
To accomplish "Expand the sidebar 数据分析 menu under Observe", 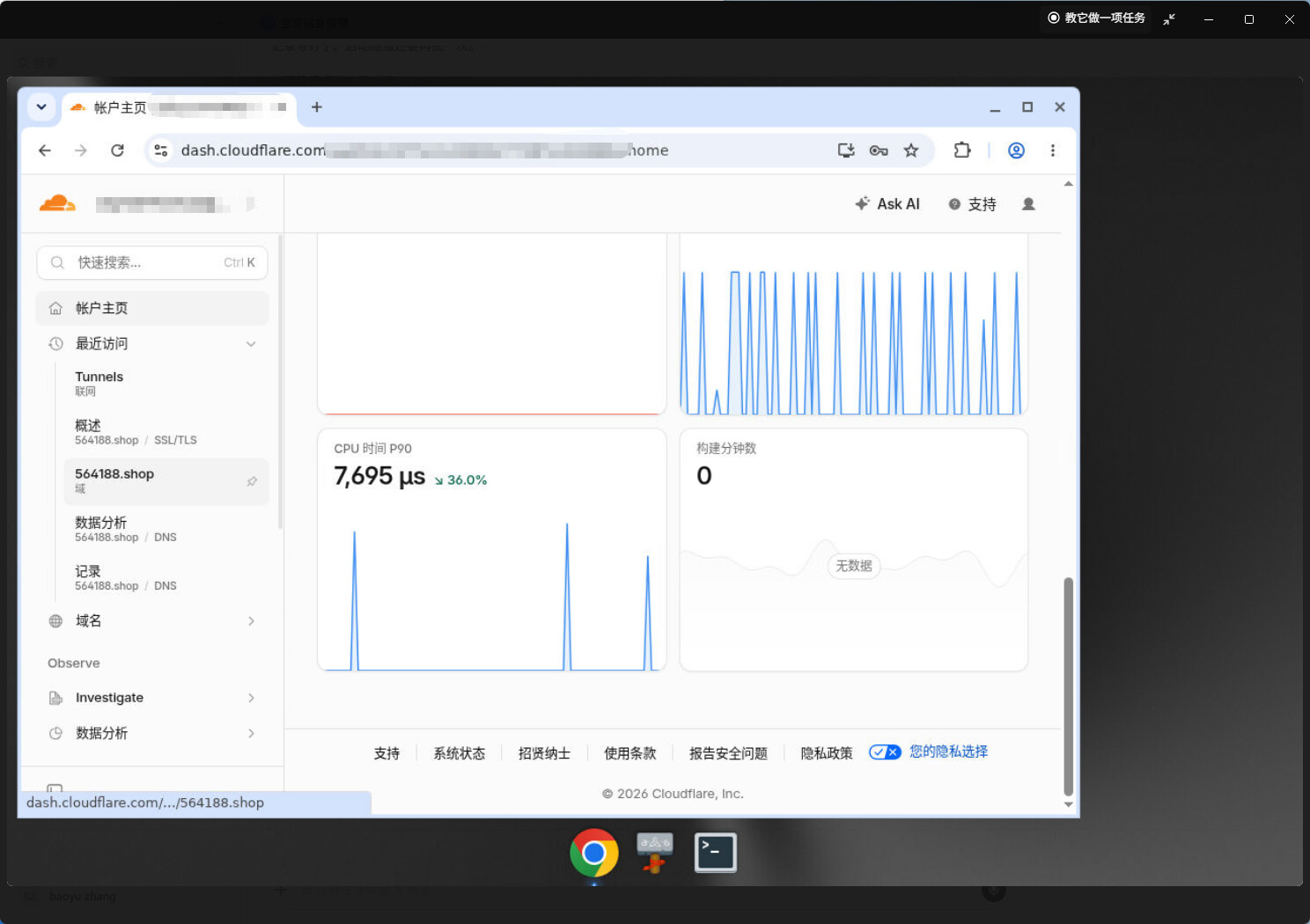I will click(x=152, y=733).
